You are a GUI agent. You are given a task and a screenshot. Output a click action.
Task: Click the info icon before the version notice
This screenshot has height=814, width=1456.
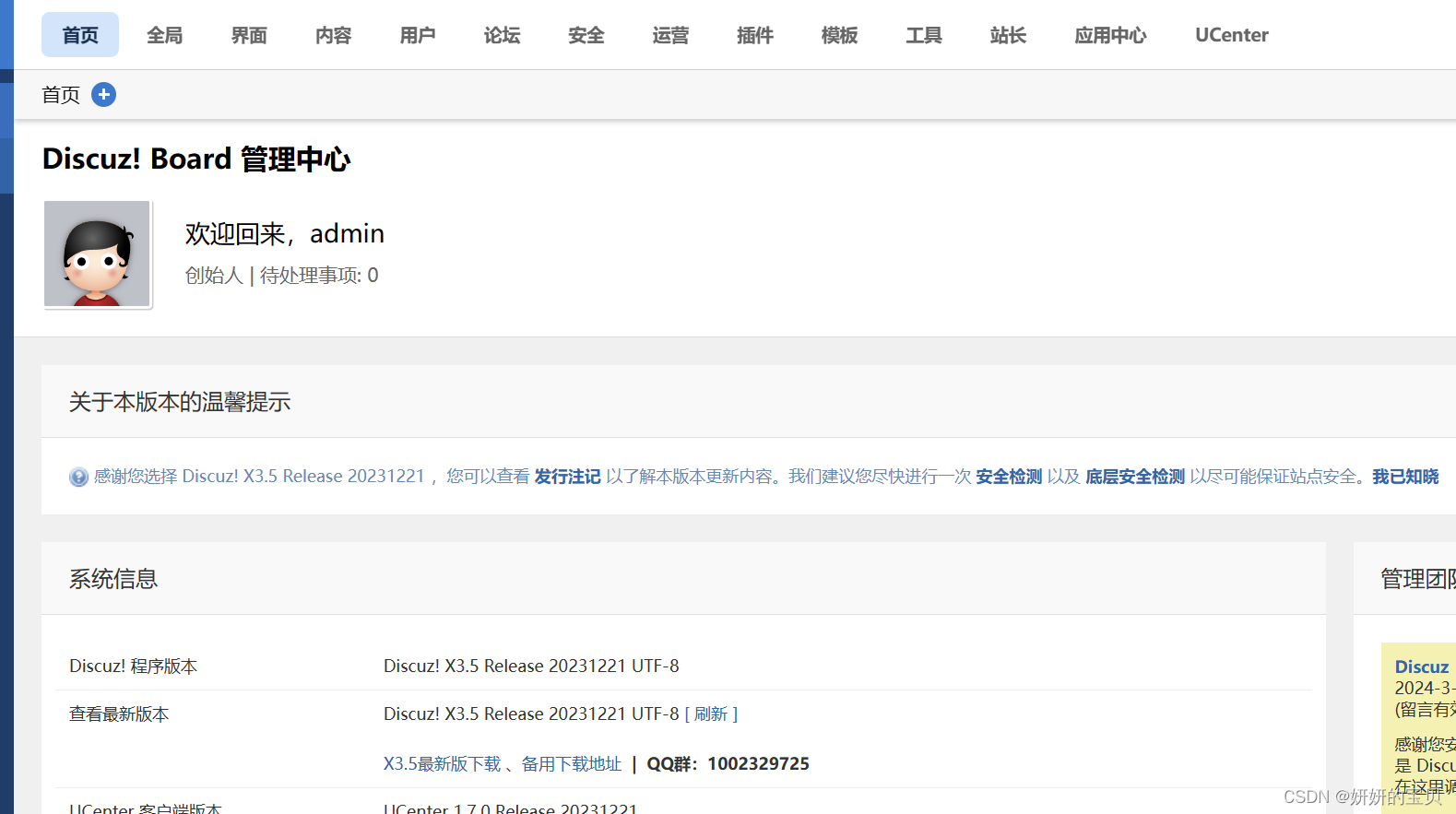(78, 477)
